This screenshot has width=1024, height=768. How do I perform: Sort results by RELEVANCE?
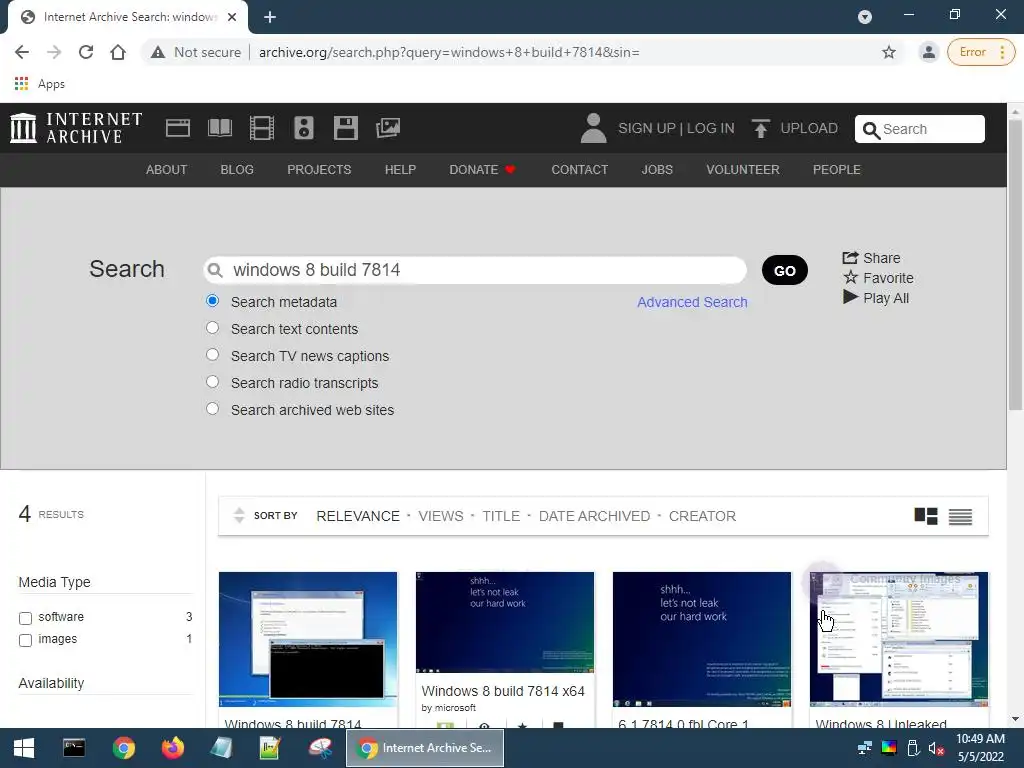click(358, 516)
